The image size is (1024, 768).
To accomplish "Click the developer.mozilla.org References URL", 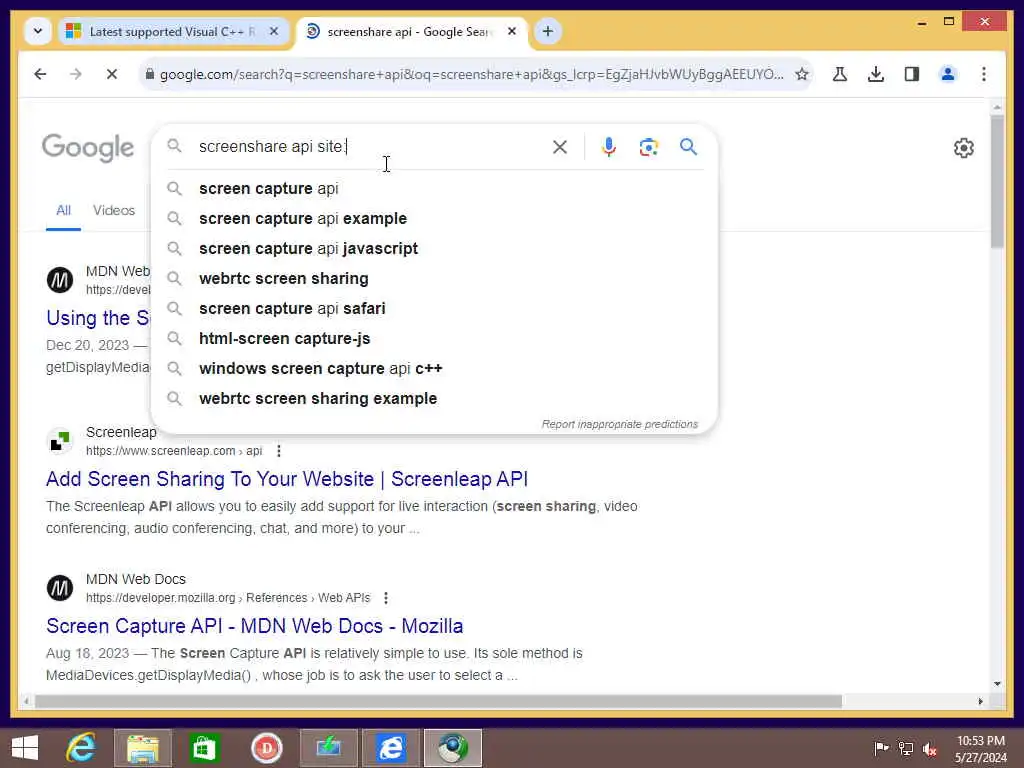I will [x=228, y=598].
